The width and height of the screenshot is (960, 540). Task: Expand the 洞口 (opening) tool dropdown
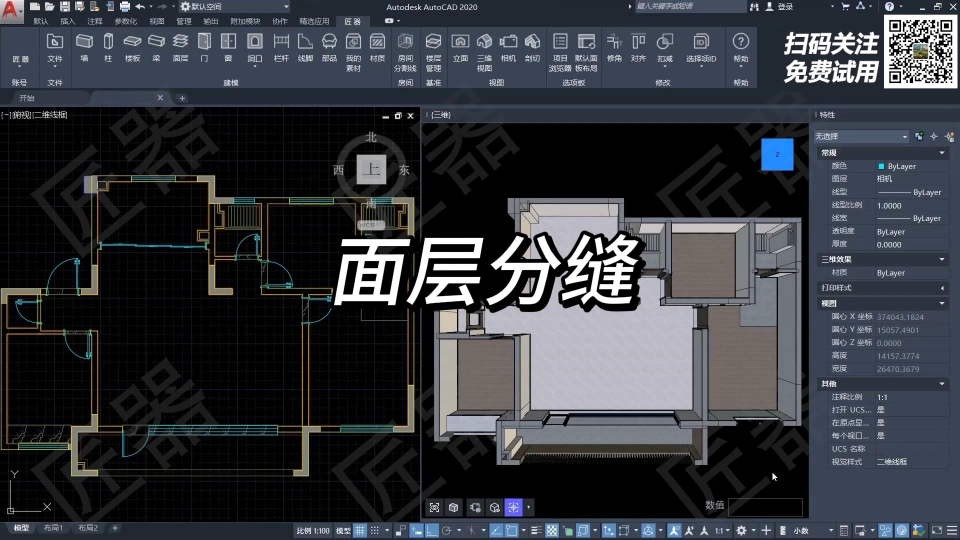[x=255, y=65]
